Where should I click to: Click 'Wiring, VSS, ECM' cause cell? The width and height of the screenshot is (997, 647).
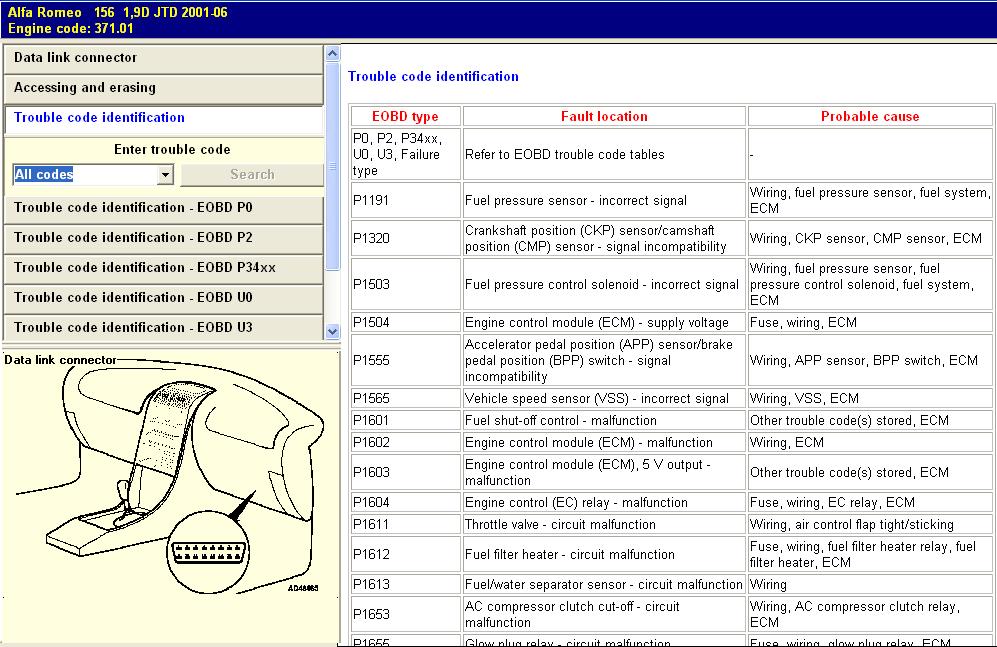point(870,398)
